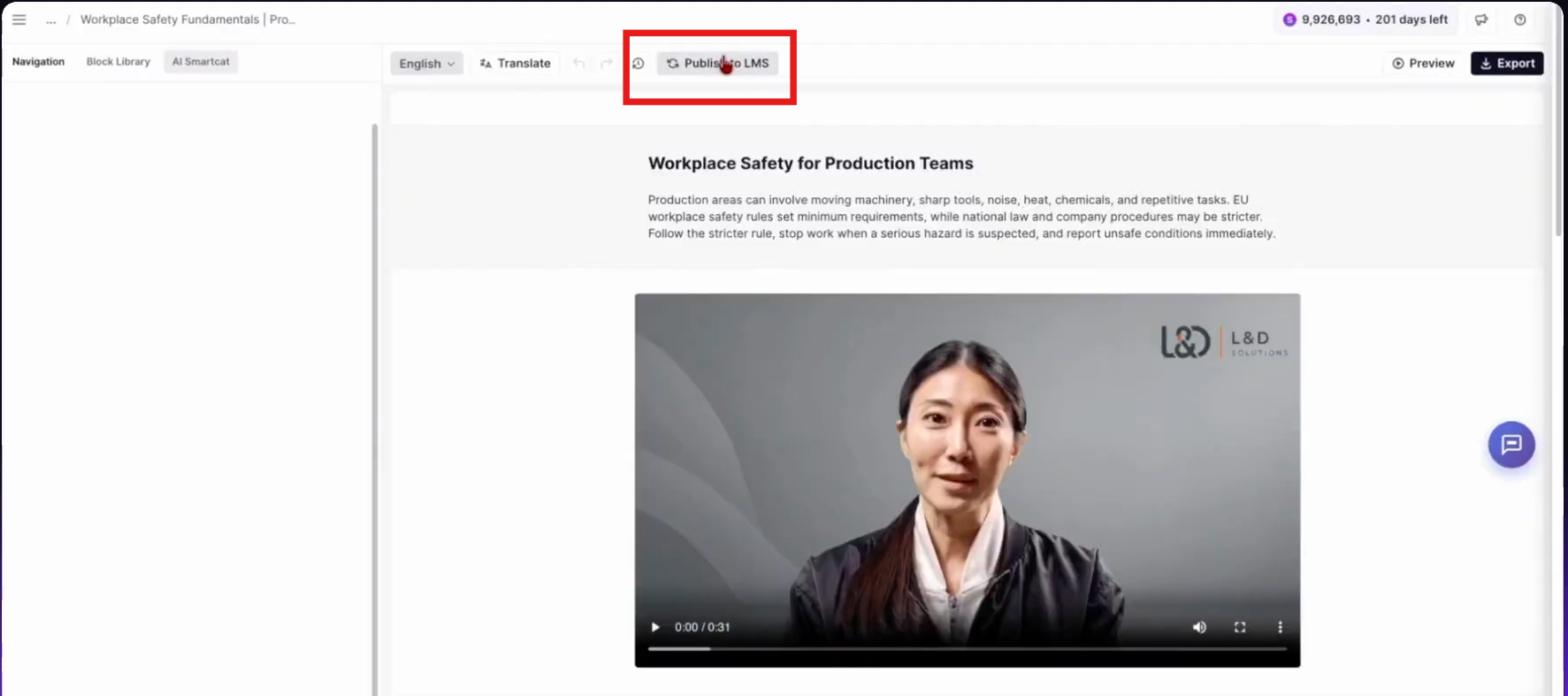Click the Export button

point(1507,64)
